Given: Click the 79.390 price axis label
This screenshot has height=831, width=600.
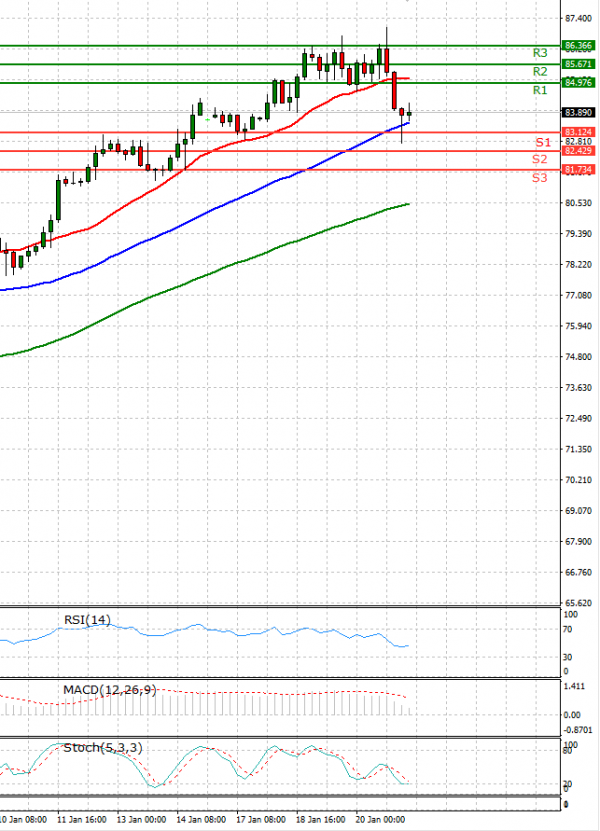Looking at the screenshot, I should point(578,234).
